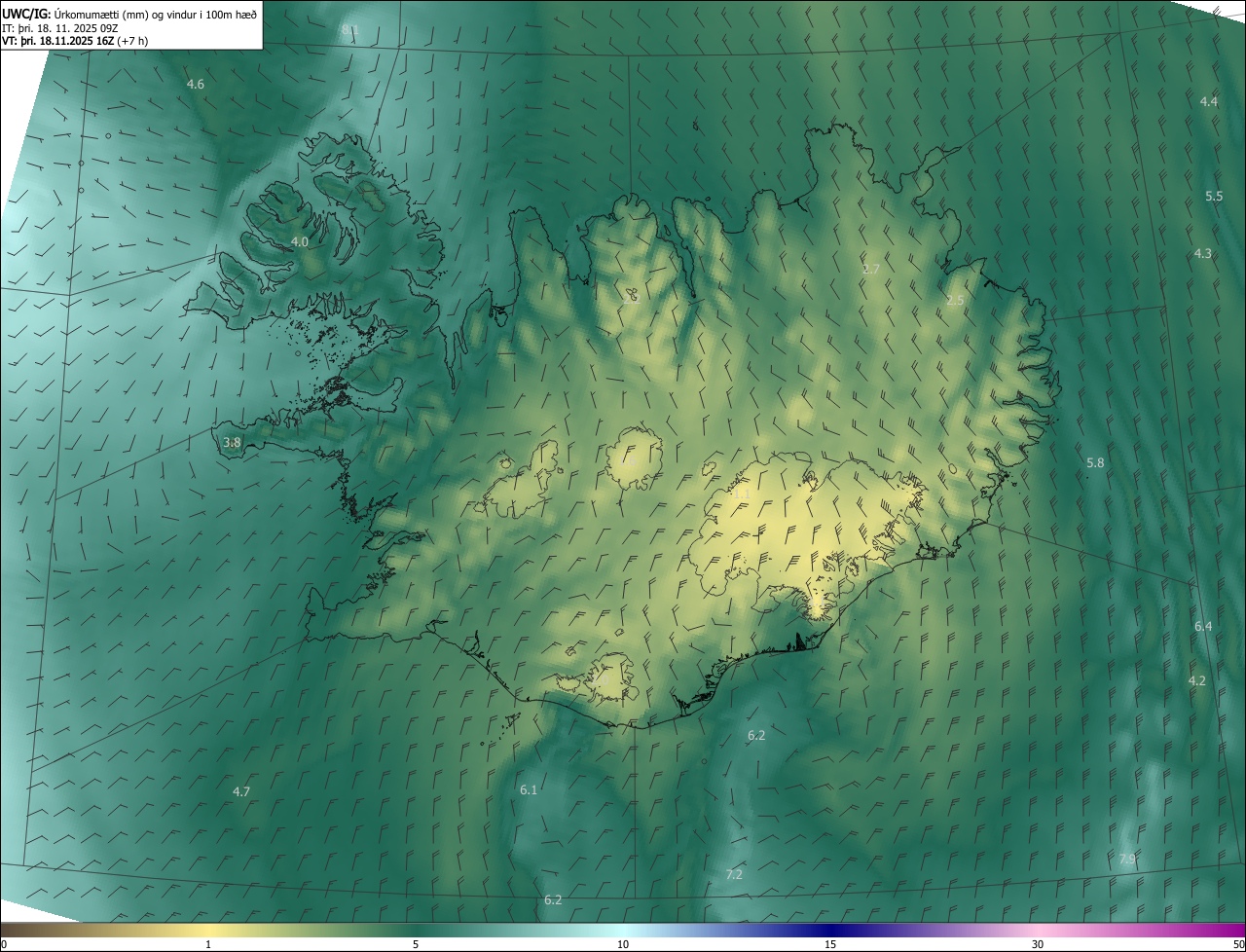This screenshot has width=1246, height=952.
Task: Click the 7.2 value label
Action: click(734, 875)
